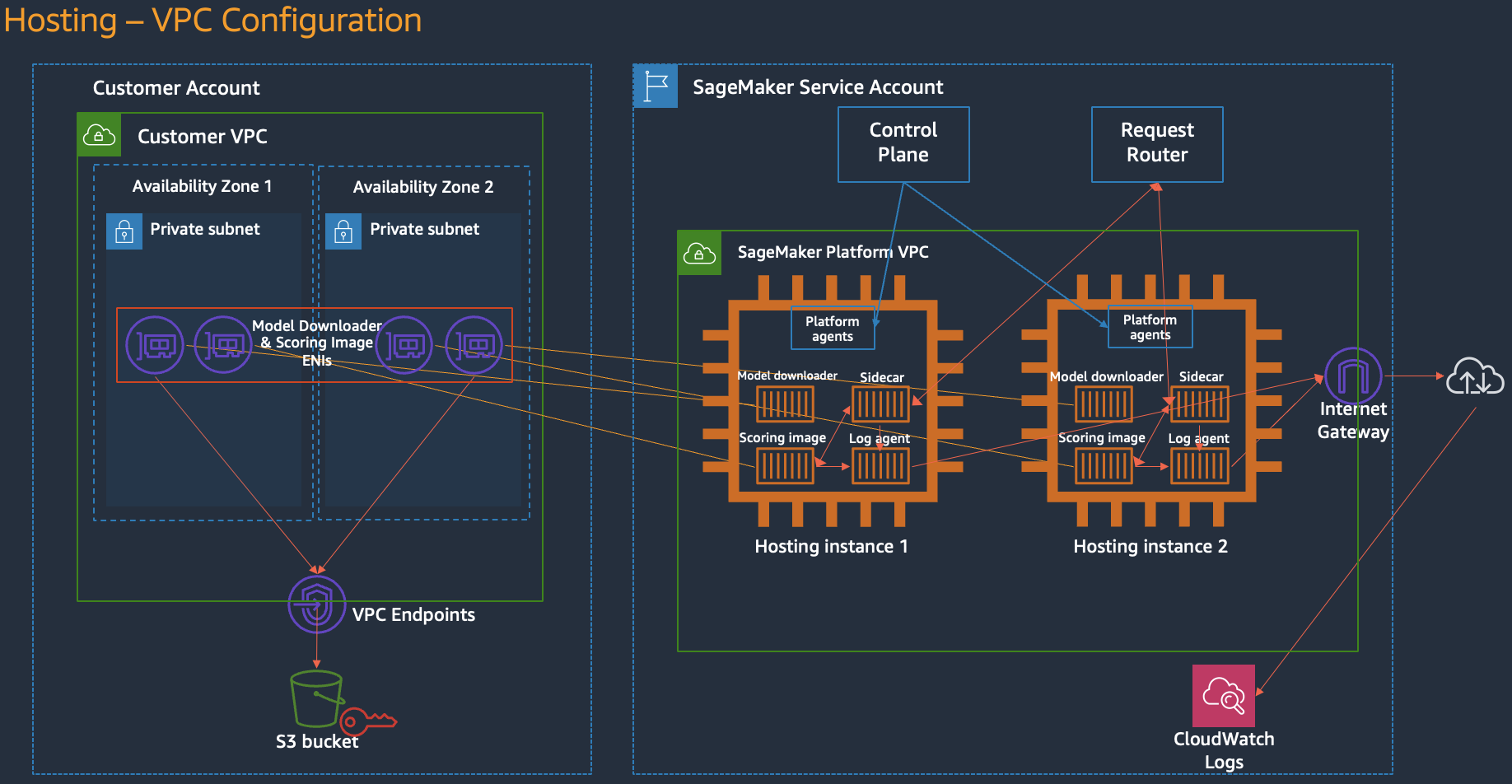
Task: Click 'Model downloader' text in Hosting instance 2
Action: (1107, 376)
